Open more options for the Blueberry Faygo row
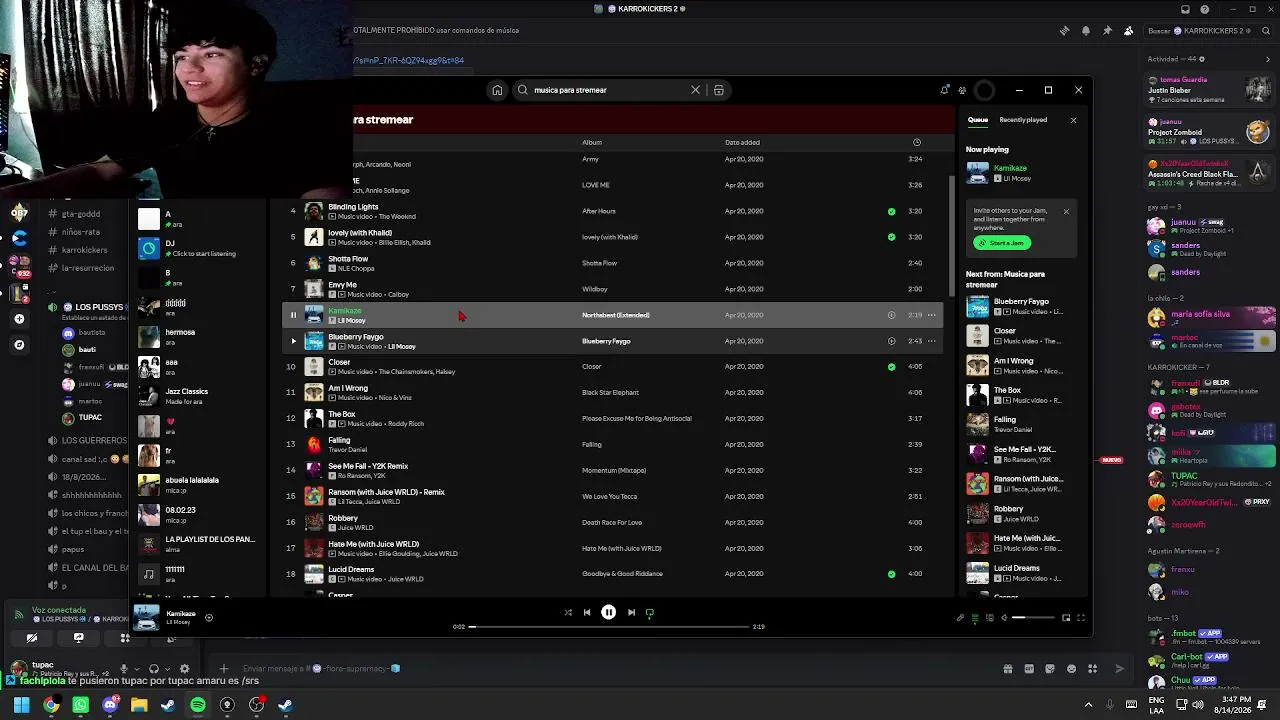The width and height of the screenshot is (1280, 720). [x=931, y=341]
